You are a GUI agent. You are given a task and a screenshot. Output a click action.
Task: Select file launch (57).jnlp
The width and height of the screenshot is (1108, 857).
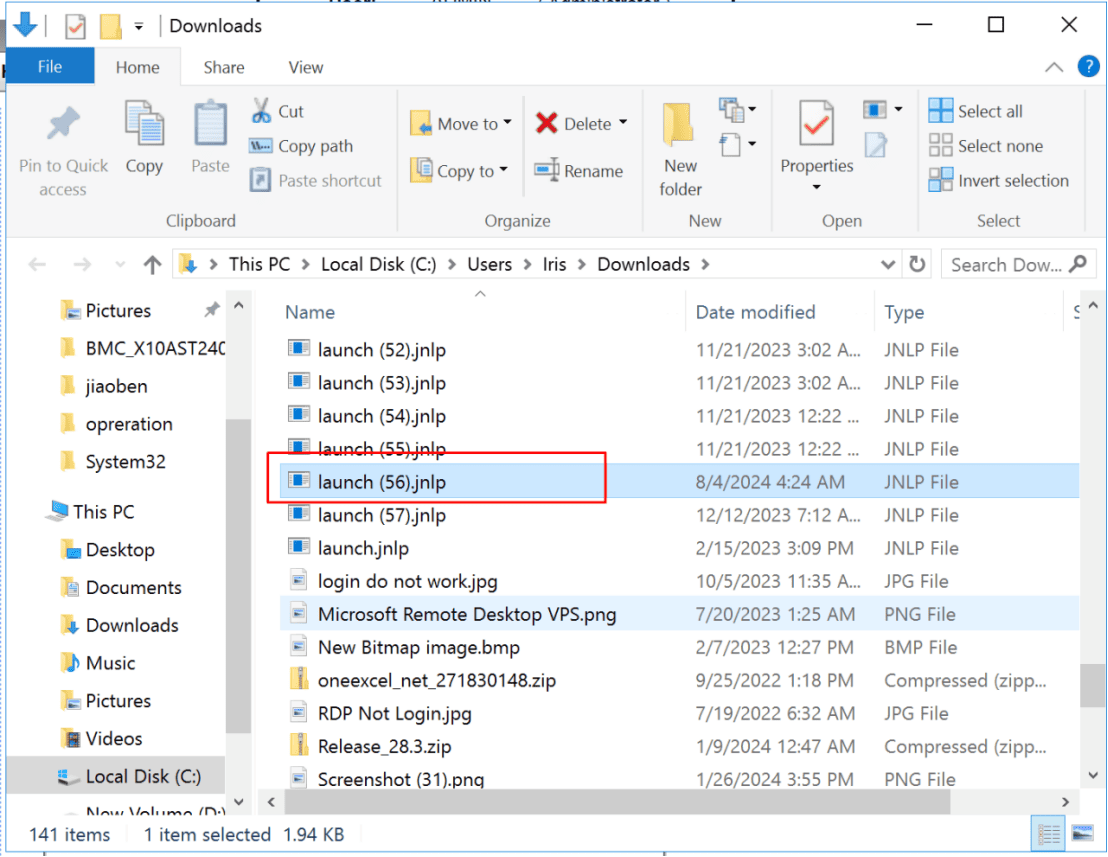[x=680, y=515]
